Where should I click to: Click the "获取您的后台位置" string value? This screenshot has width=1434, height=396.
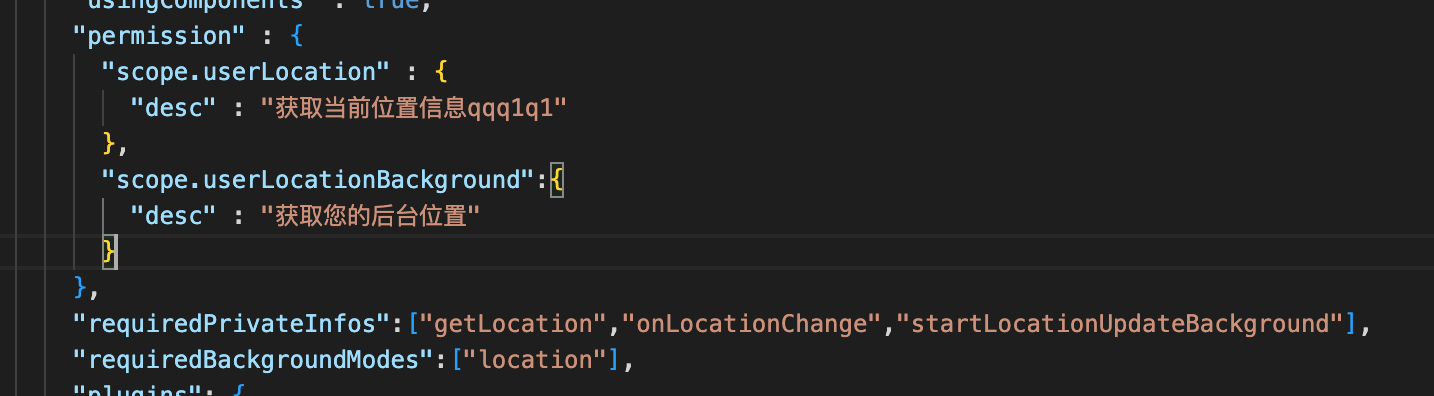click(370, 216)
